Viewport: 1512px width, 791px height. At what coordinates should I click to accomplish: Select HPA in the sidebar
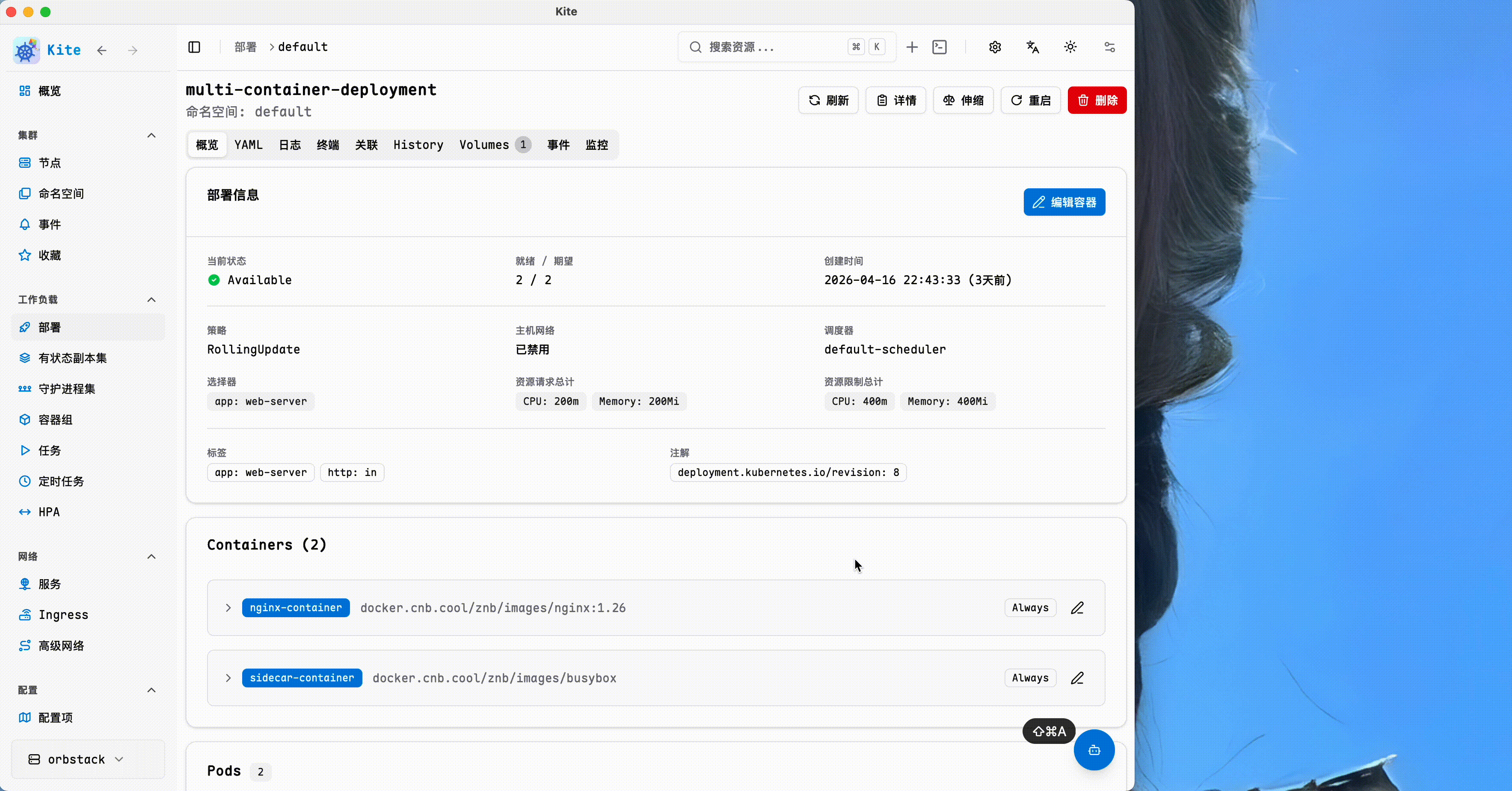[49, 511]
